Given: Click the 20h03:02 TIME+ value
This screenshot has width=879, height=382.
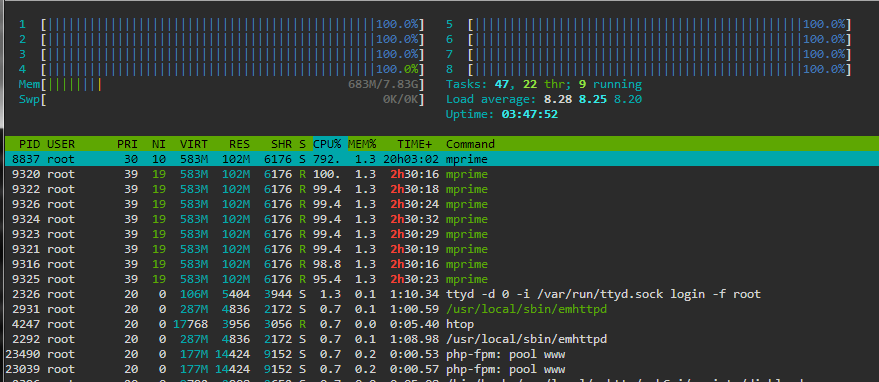Looking at the screenshot, I should (411, 159).
